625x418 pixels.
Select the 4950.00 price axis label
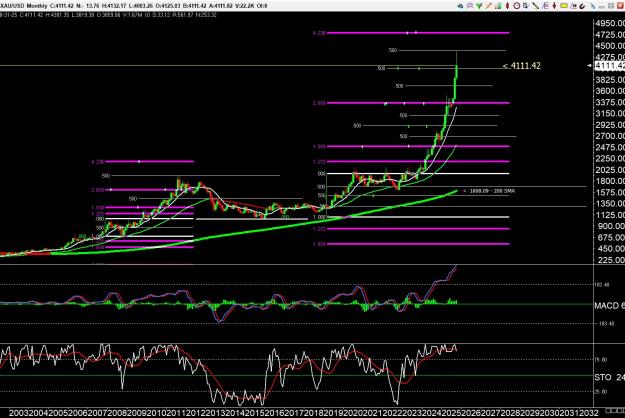click(x=609, y=23)
